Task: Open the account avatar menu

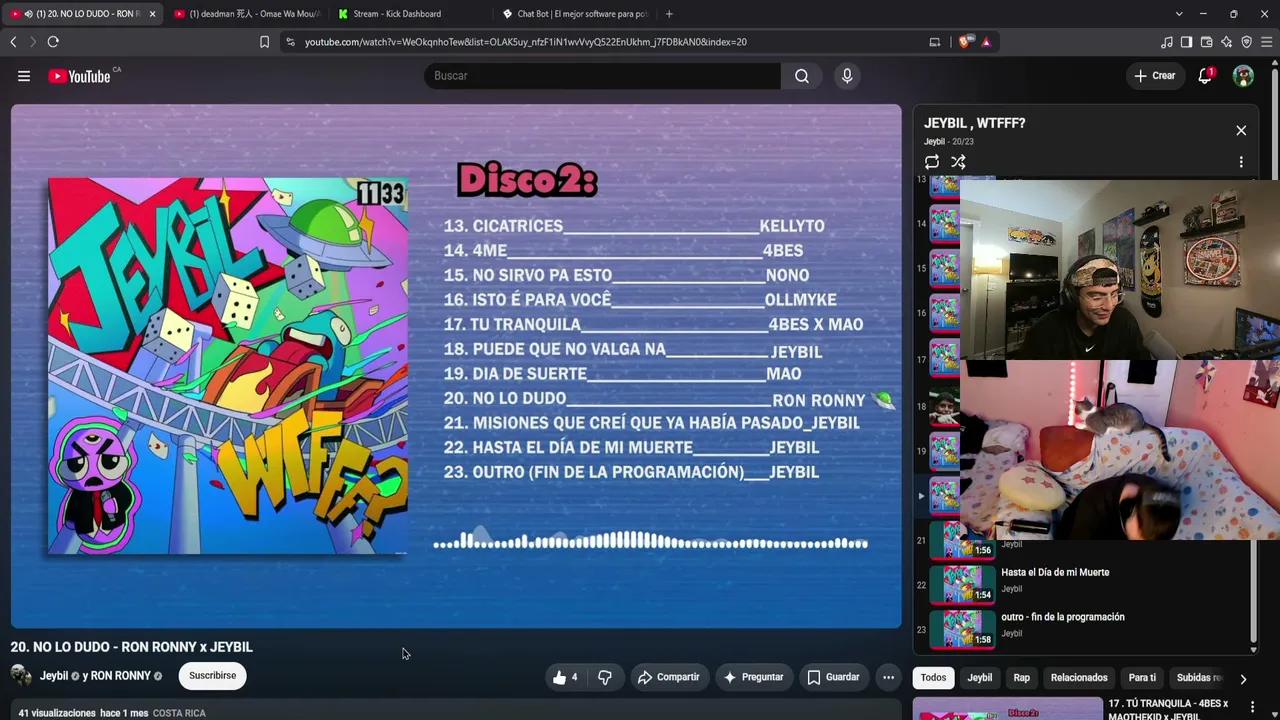Action: 1243,76
